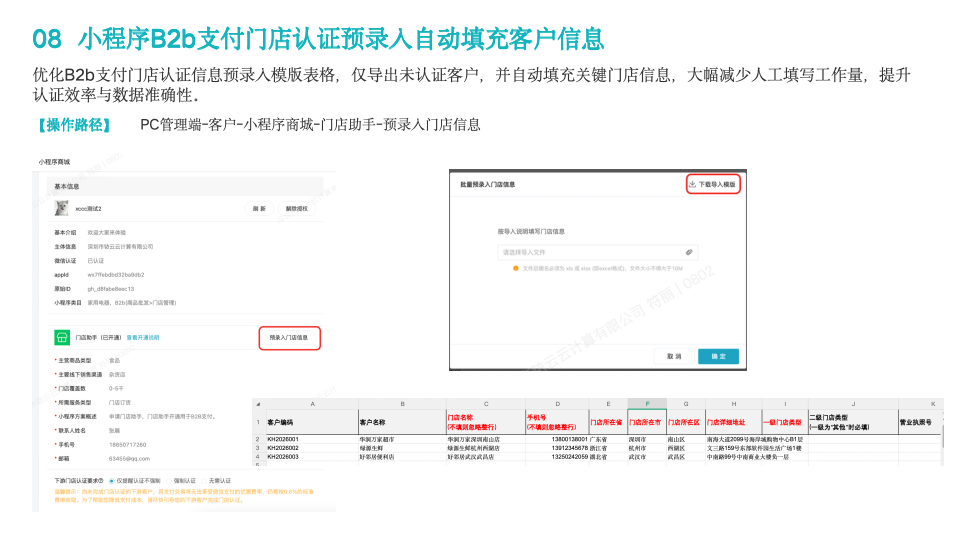
Task: Select 强制认证 radio option
Action: [170, 481]
